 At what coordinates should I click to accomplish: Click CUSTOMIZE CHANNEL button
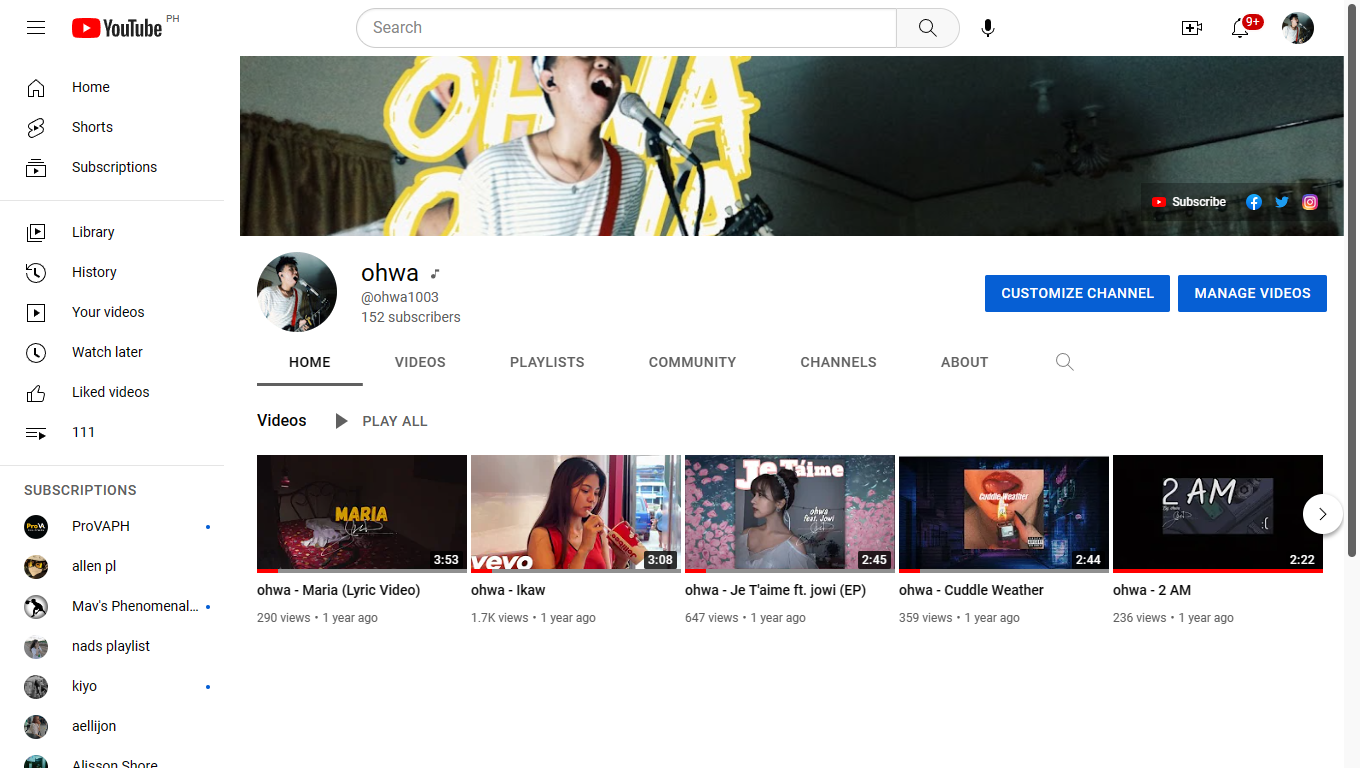point(1077,293)
